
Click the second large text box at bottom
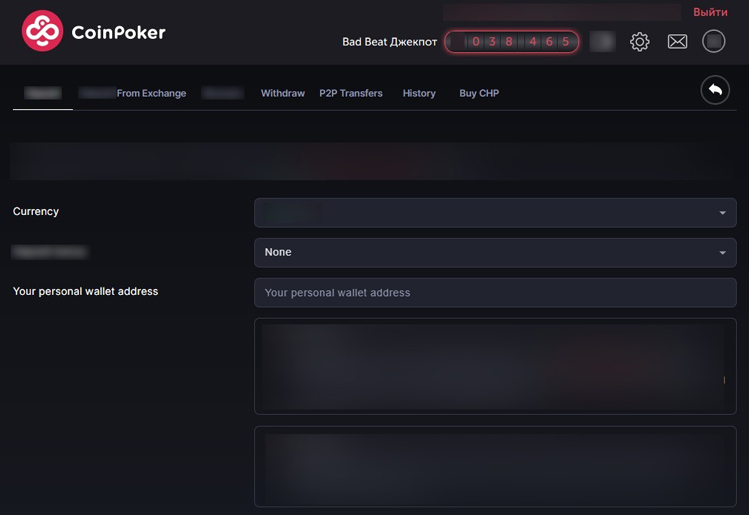[495, 467]
